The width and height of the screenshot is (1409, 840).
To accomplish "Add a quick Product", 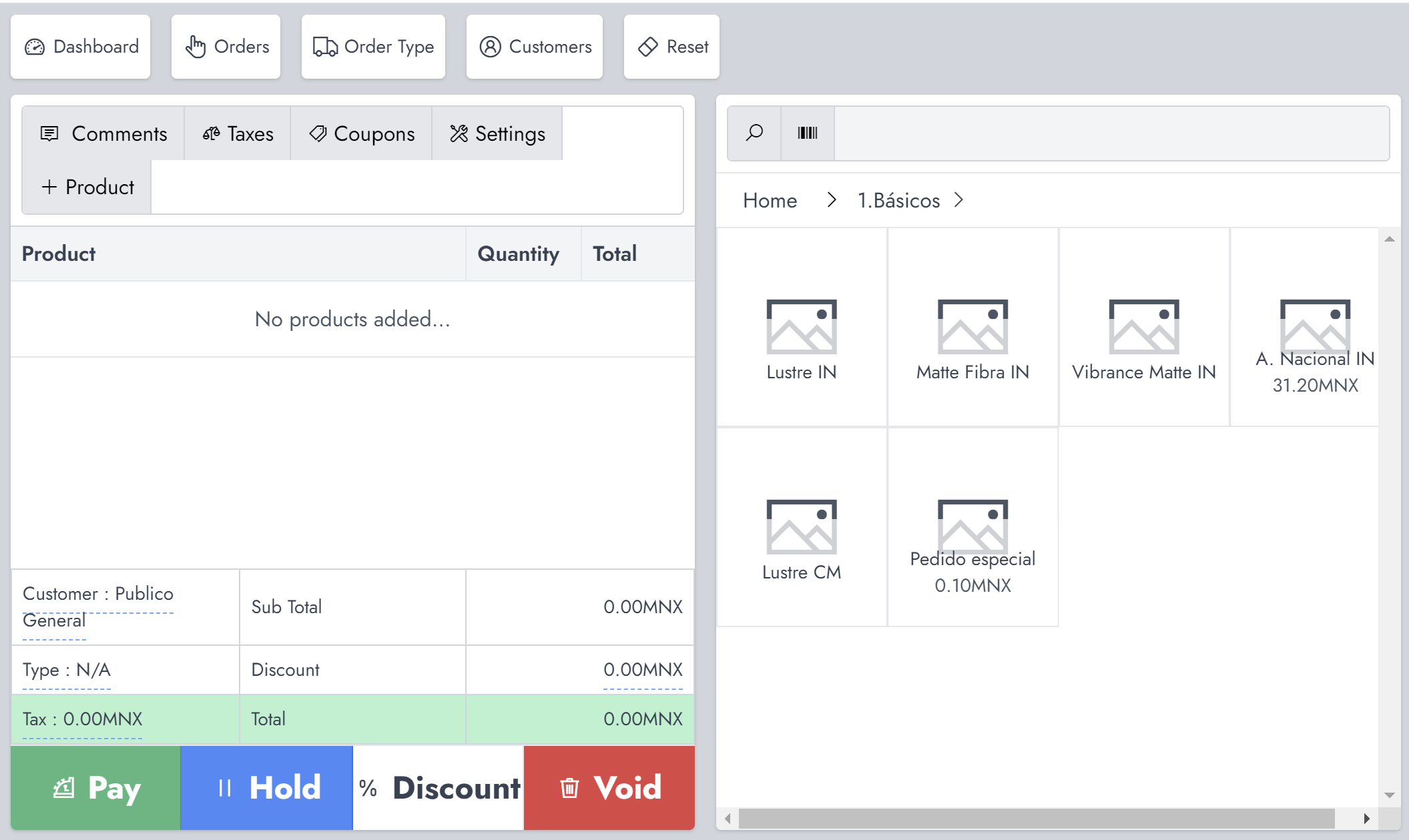I will (x=87, y=187).
